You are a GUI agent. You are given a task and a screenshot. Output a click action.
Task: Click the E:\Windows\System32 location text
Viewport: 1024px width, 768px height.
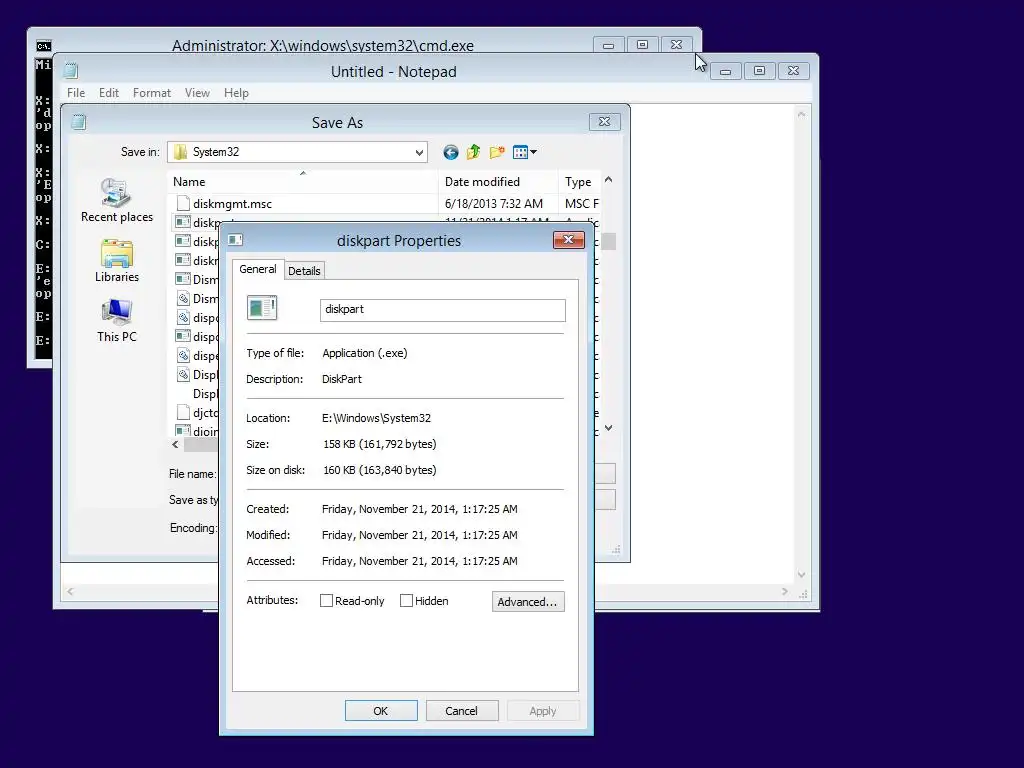point(376,418)
